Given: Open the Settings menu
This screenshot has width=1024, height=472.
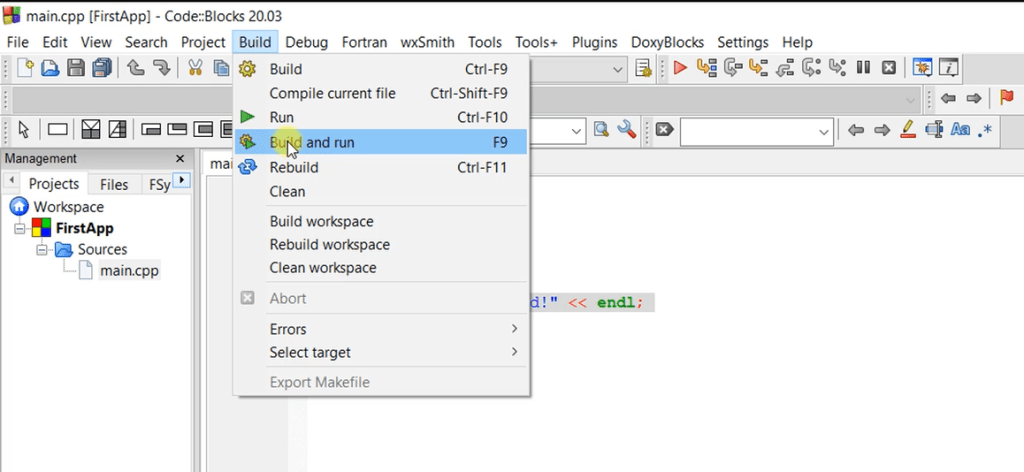Looking at the screenshot, I should [743, 42].
